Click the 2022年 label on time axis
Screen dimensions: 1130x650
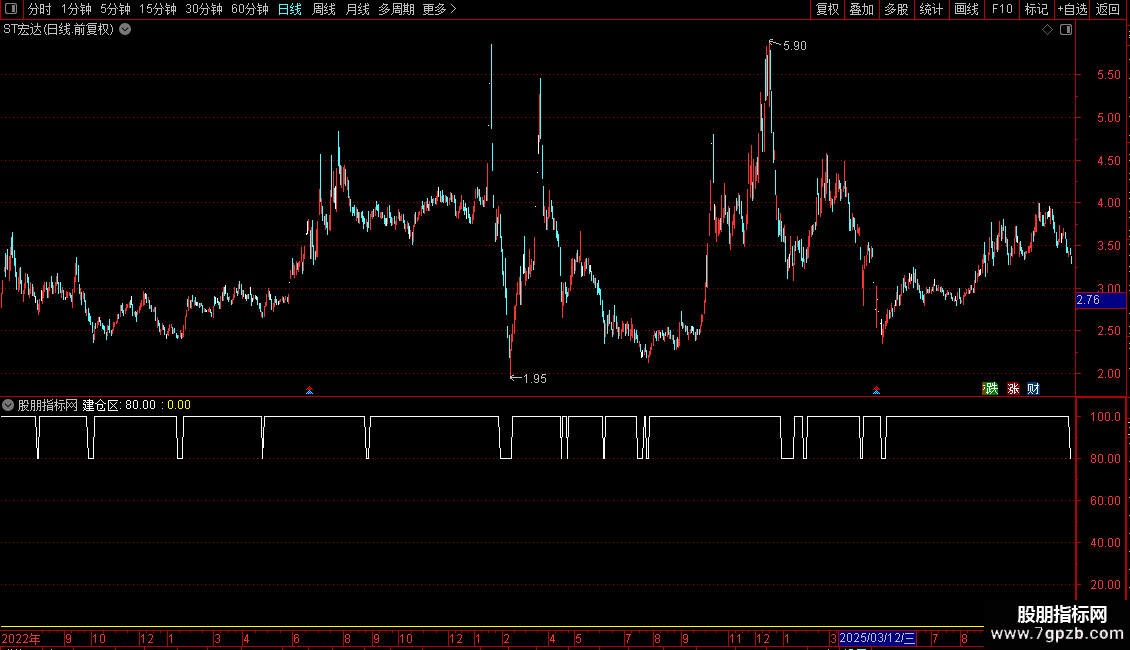point(21,638)
